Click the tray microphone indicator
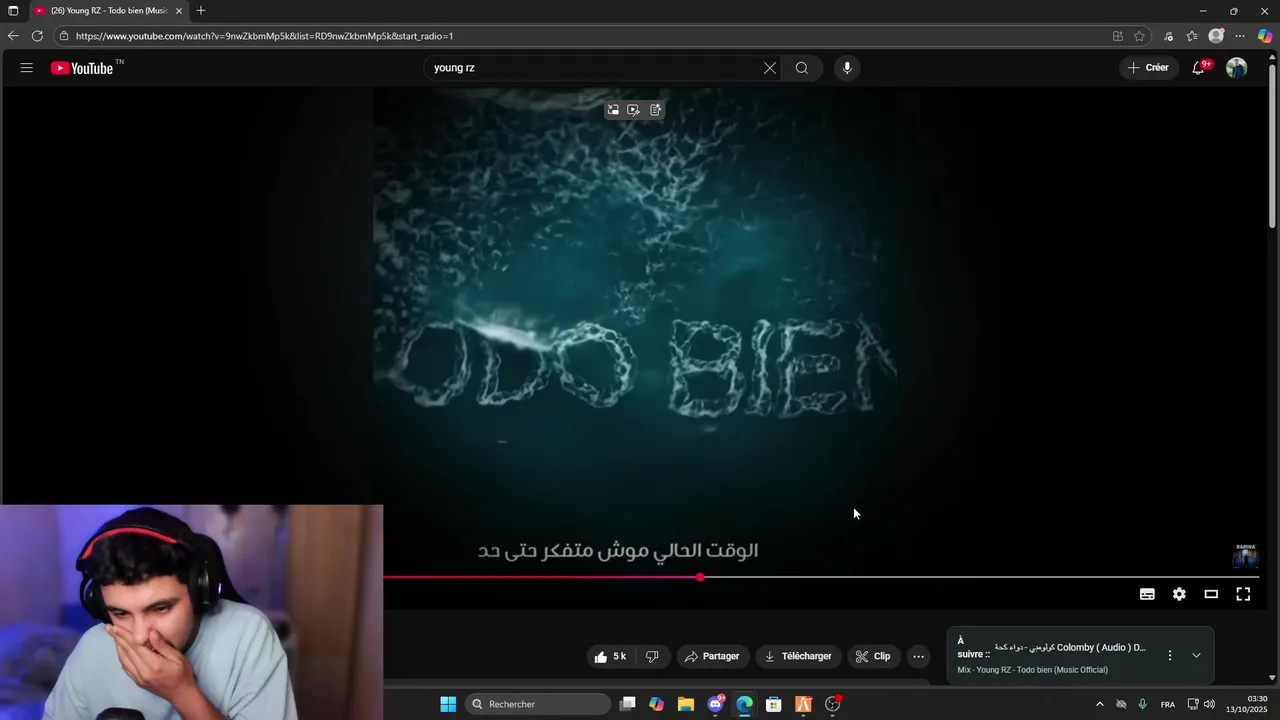This screenshot has height=720, width=1280. [1143, 704]
